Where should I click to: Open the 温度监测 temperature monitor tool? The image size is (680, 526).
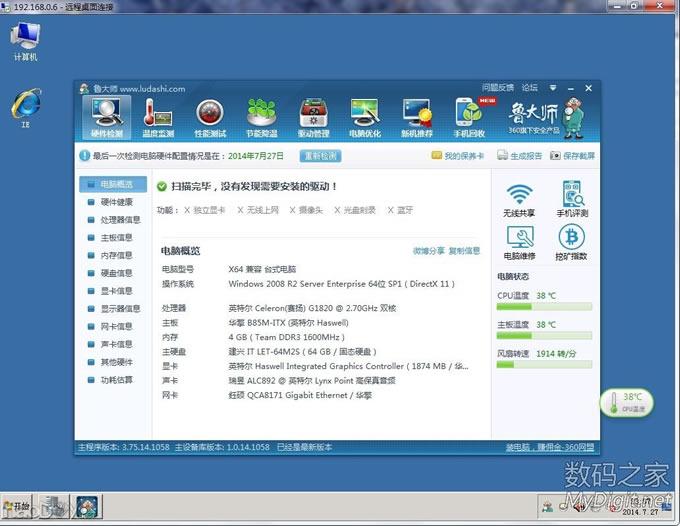coord(158,117)
